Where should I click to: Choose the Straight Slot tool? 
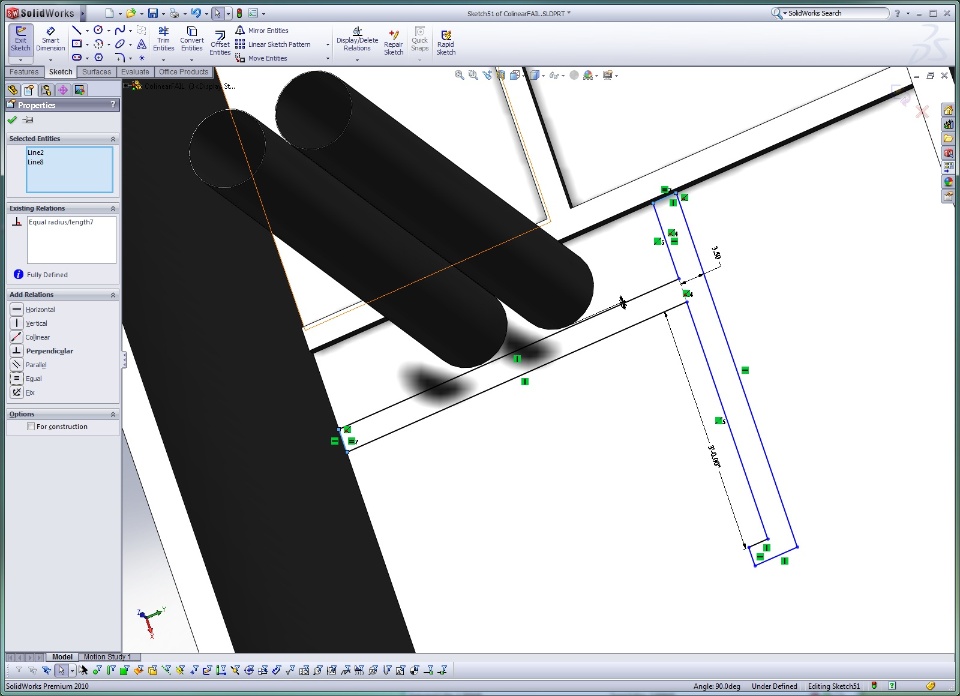pyautogui.click(x=77, y=58)
